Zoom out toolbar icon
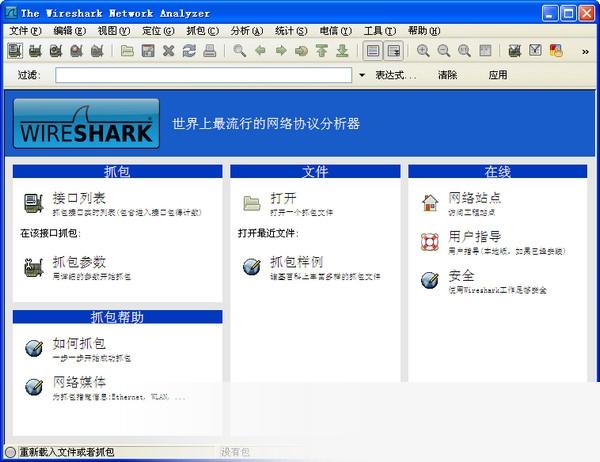Screen dimensions: 600x462 coord(444,51)
